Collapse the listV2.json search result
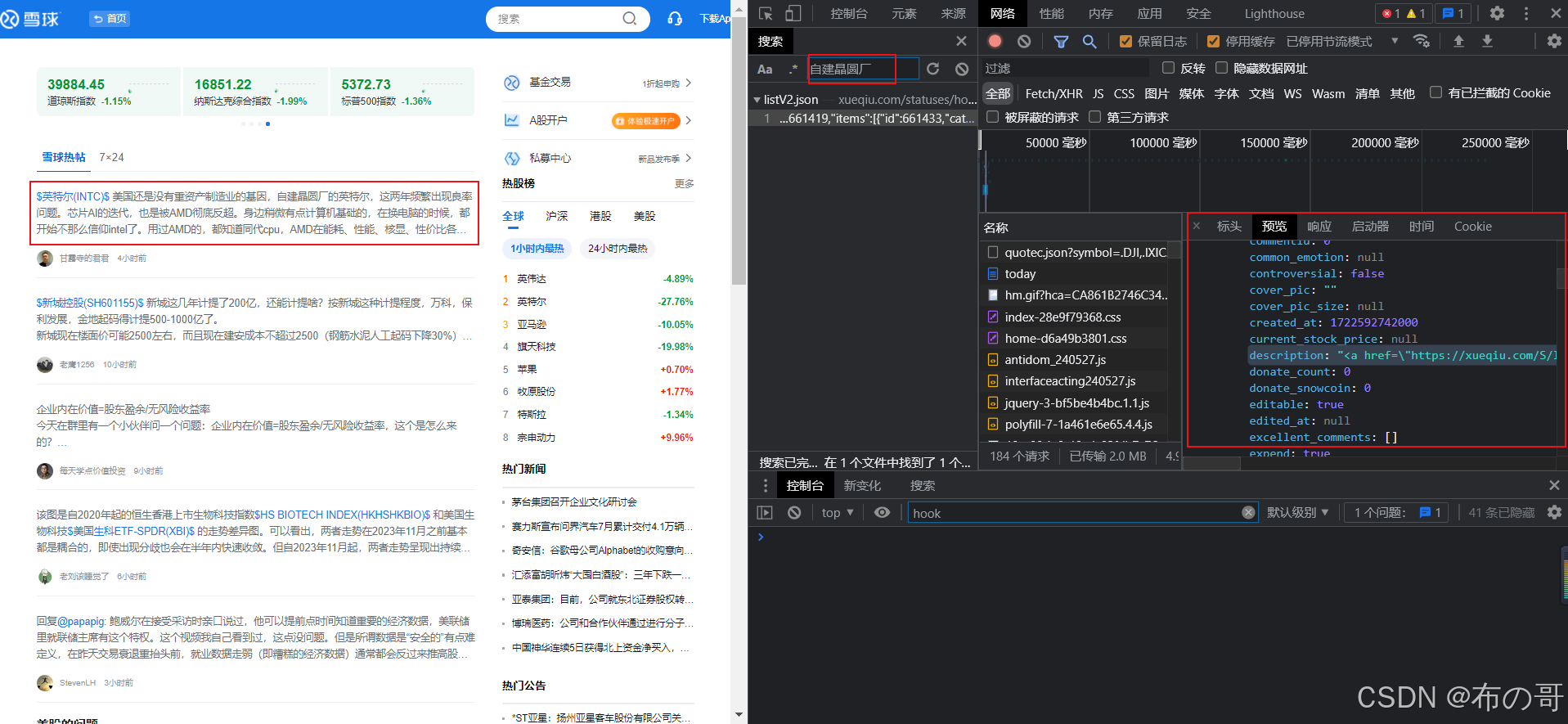This screenshot has width=1568, height=724. point(757,100)
